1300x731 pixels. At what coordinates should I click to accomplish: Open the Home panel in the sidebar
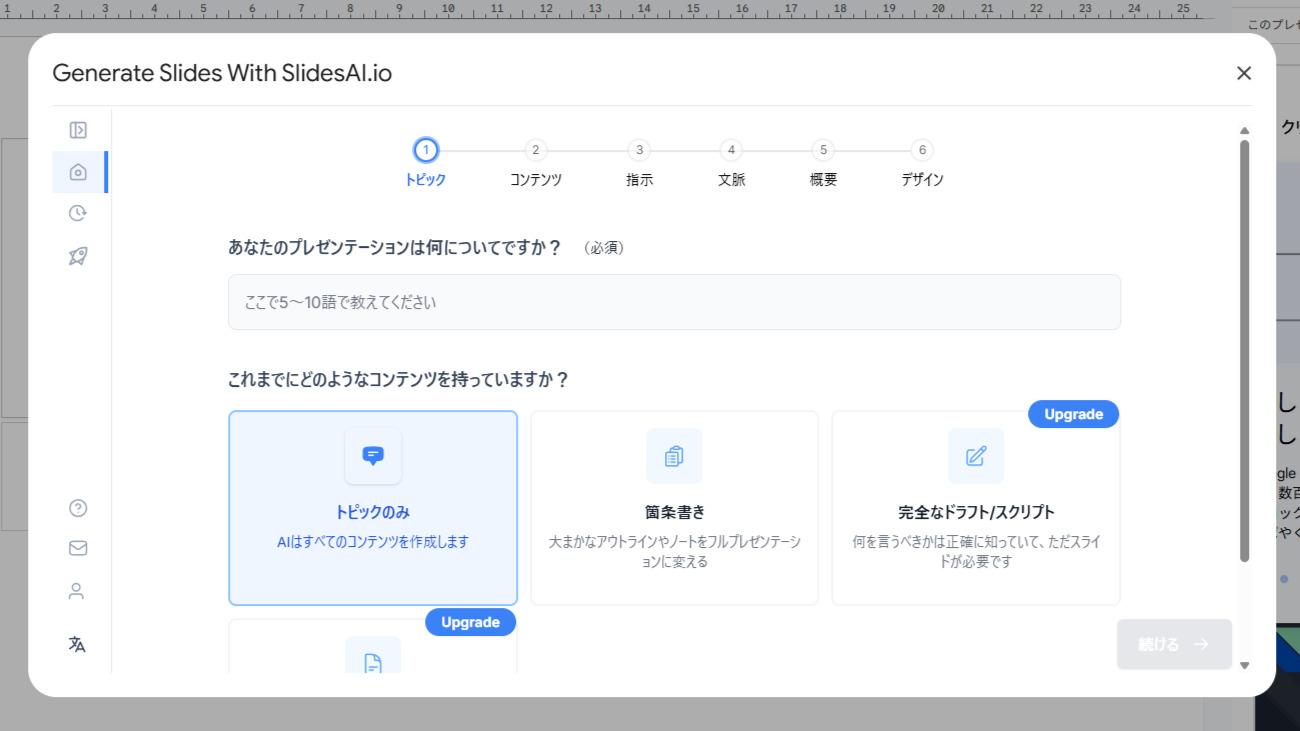[77, 170]
